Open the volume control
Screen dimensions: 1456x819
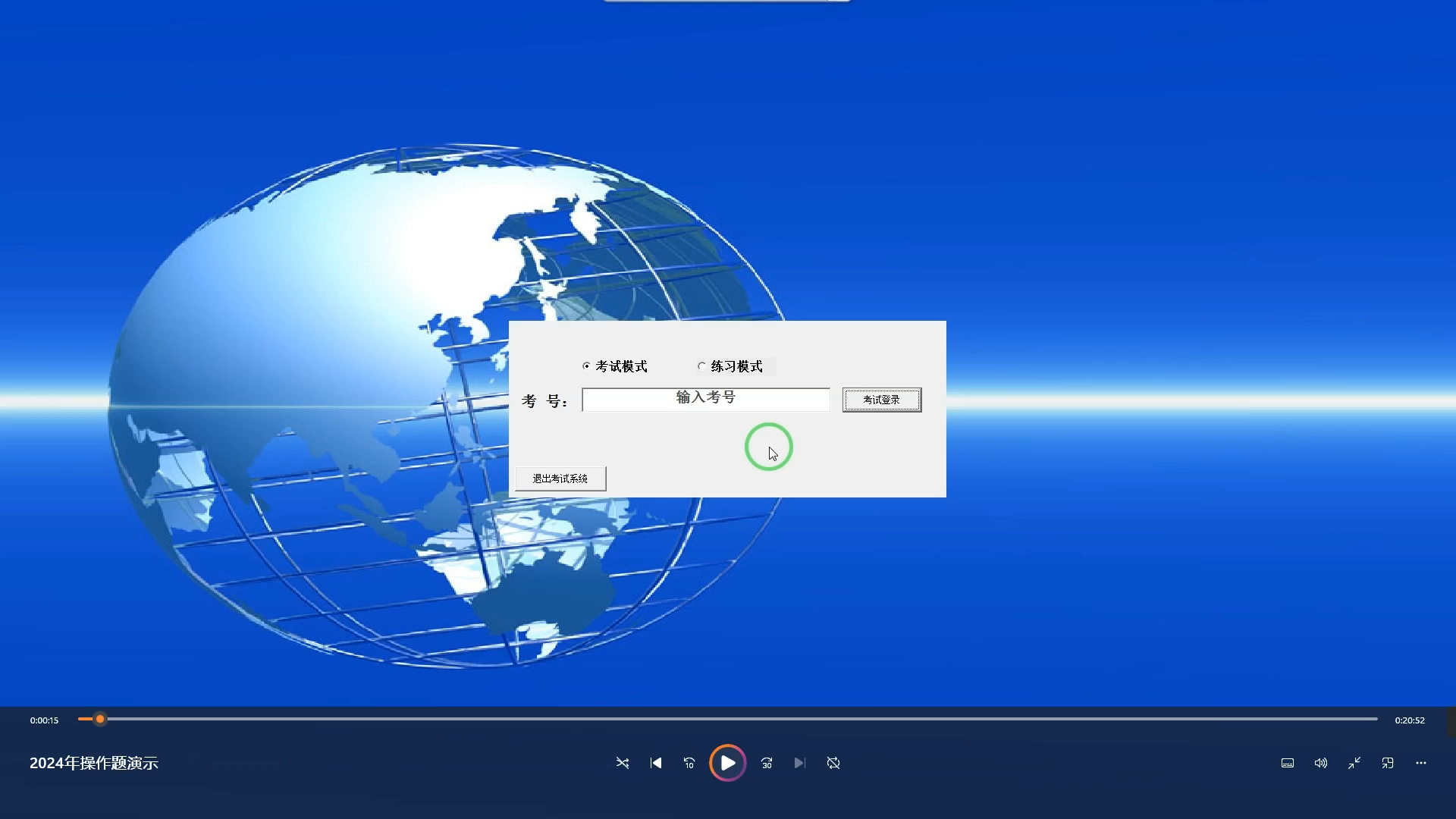coord(1321,763)
